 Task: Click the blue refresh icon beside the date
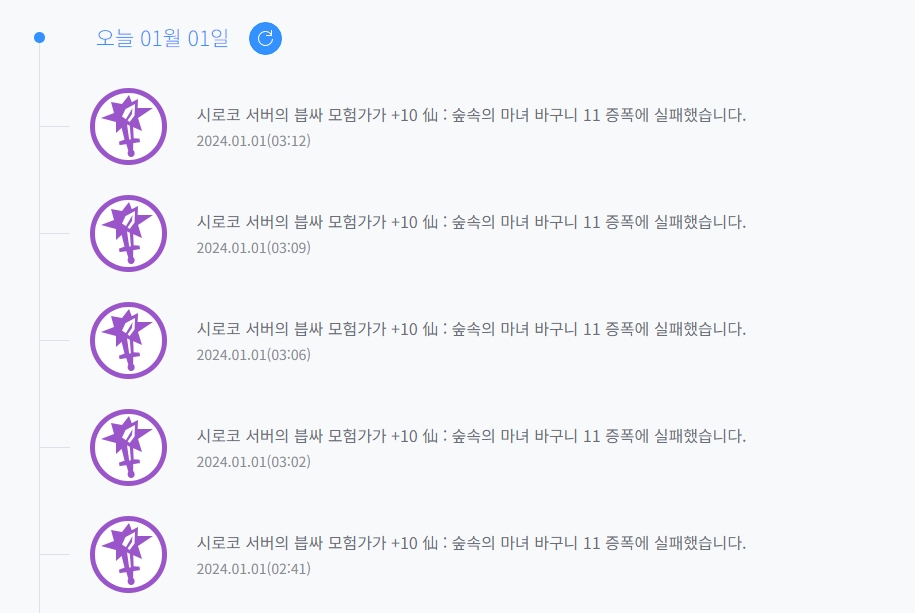click(265, 38)
